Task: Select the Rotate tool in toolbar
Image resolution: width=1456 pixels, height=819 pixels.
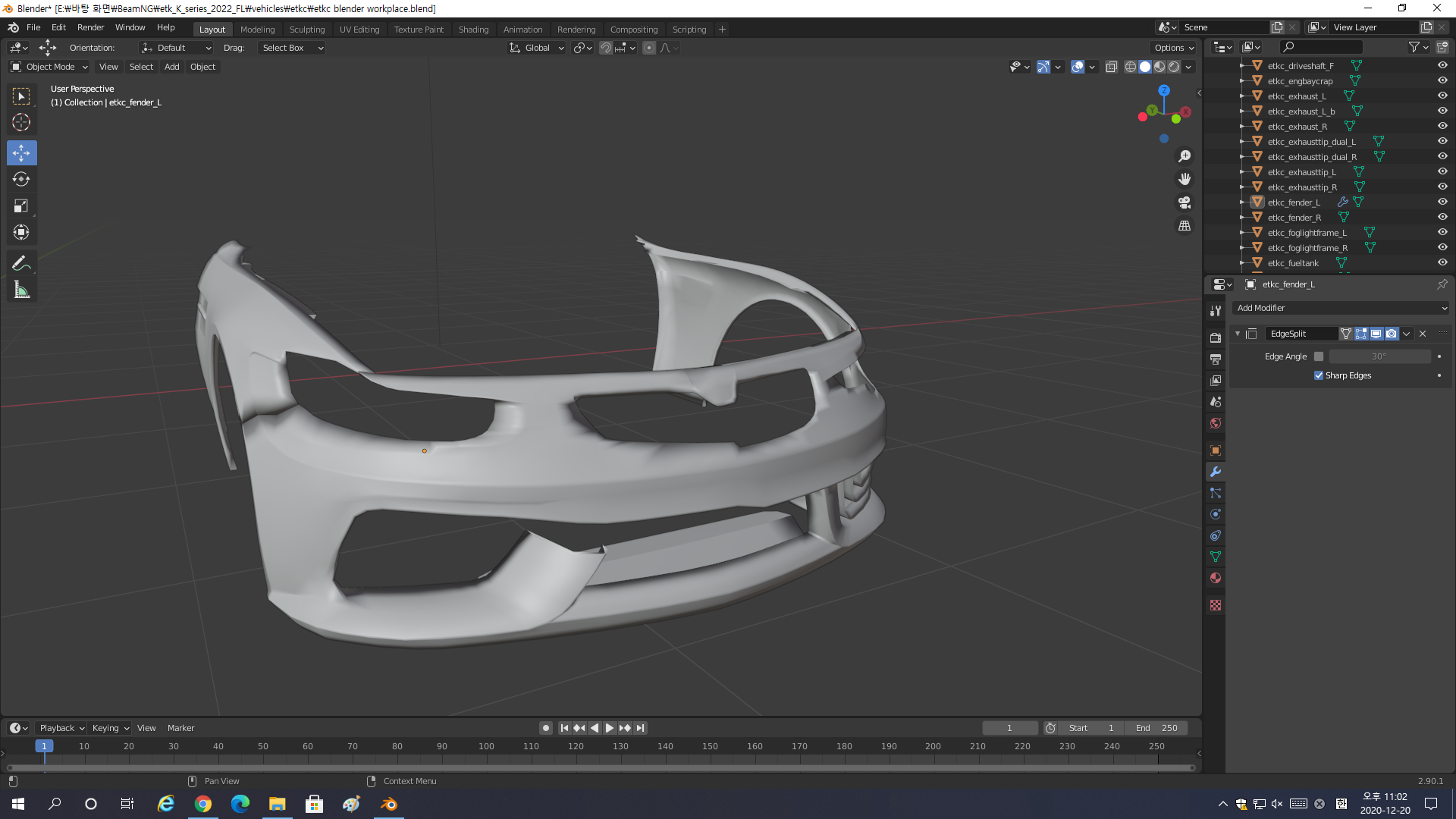Action: (x=21, y=180)
